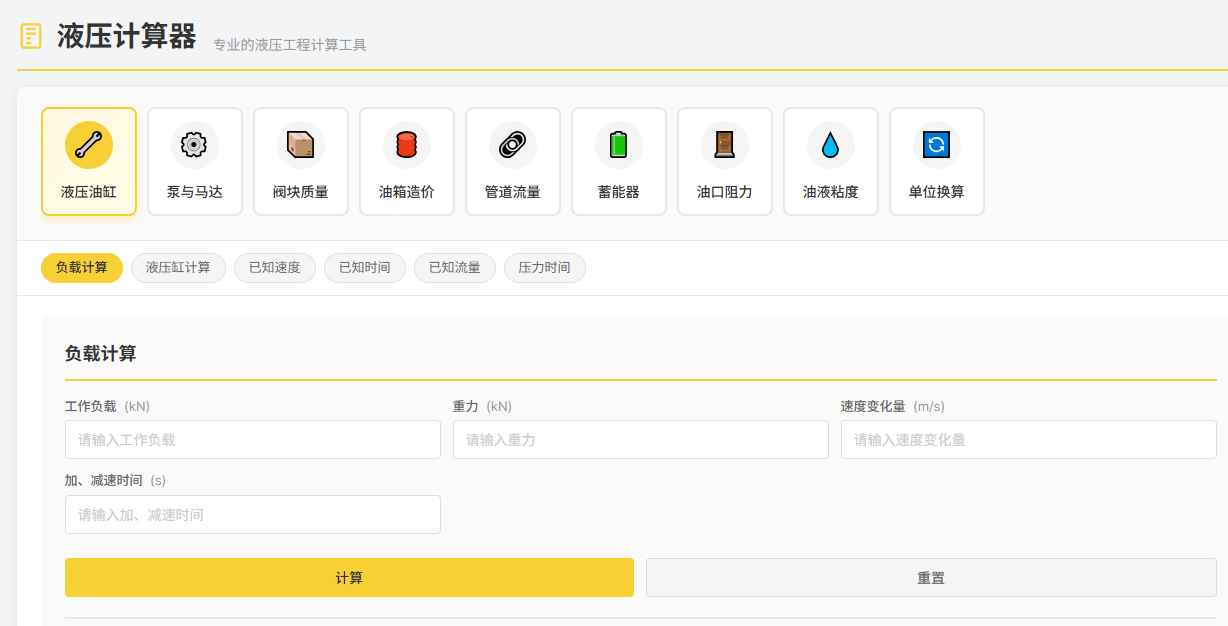Switch to the 压力时间 tab

point(545,268)
